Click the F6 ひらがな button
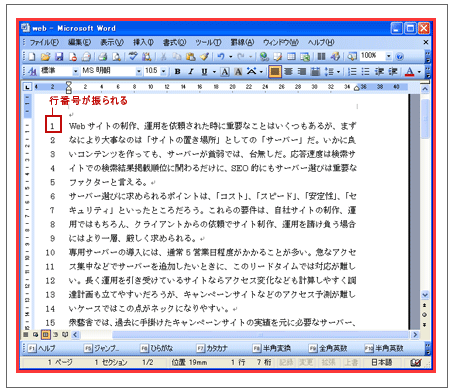The height and width of the screenshot is (391, 450). tap(157, 348)
